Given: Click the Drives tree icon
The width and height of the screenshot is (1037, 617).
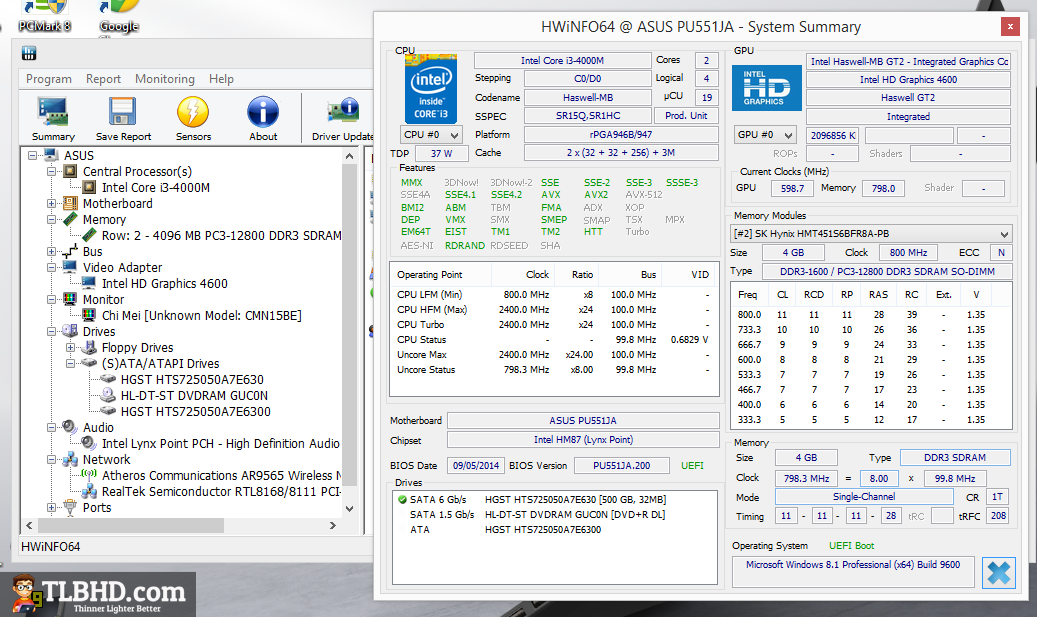Looking at the screenshot, I should [x=71, y=331].
